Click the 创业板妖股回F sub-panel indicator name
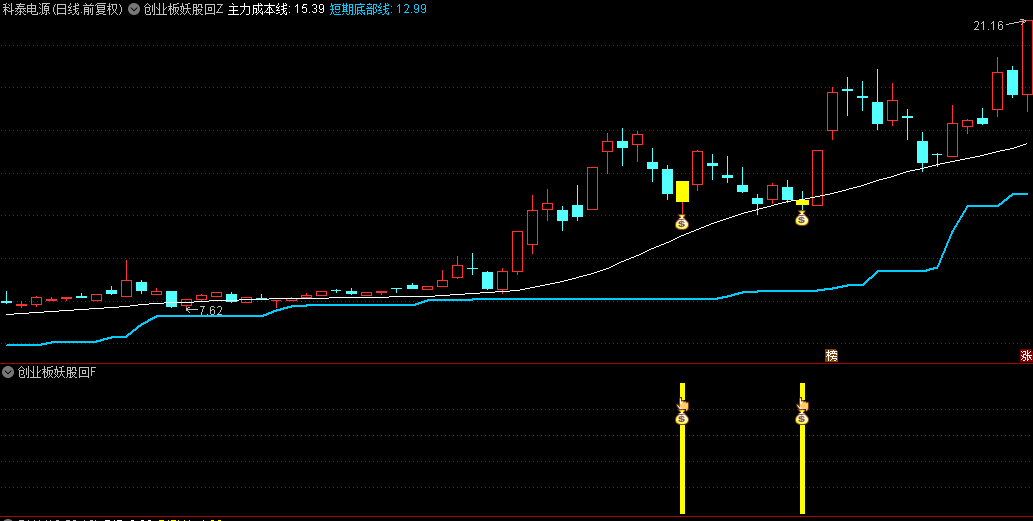The width and height of the screenshot is (1033, 521). (57, 372)
